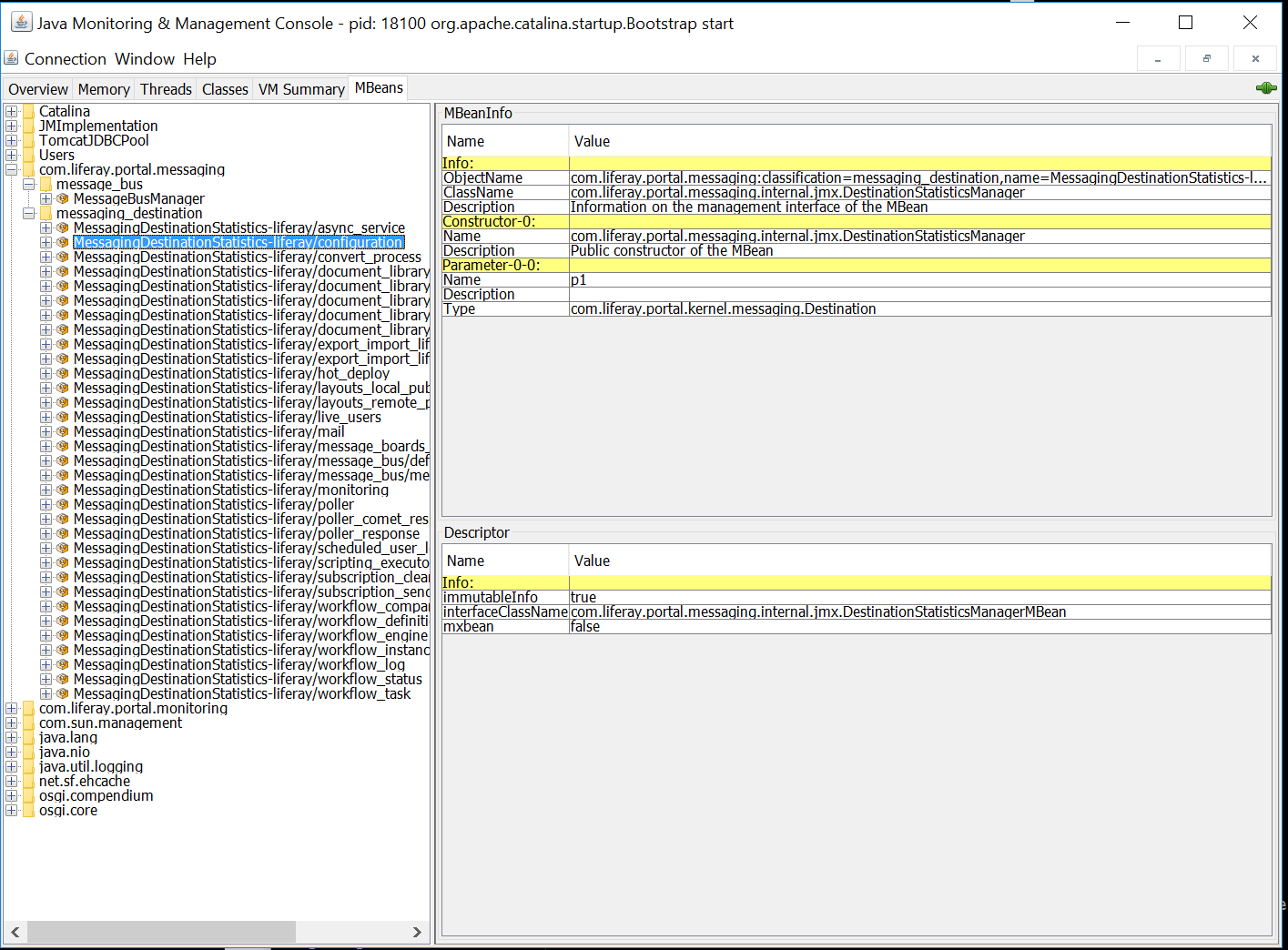Viewport: 1288px width, 950px height.
Task: Click the net.sf.ehcache folder icon
Action: tap(29, 781)
